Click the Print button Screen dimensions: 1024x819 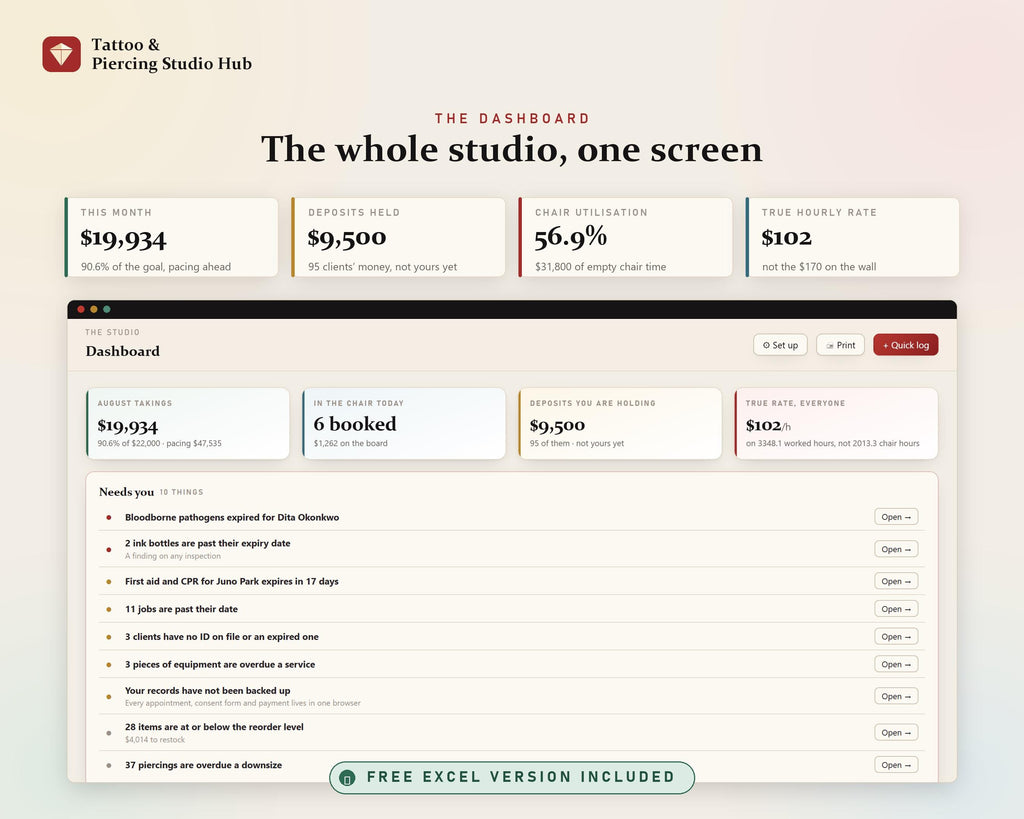pos(840,345)
